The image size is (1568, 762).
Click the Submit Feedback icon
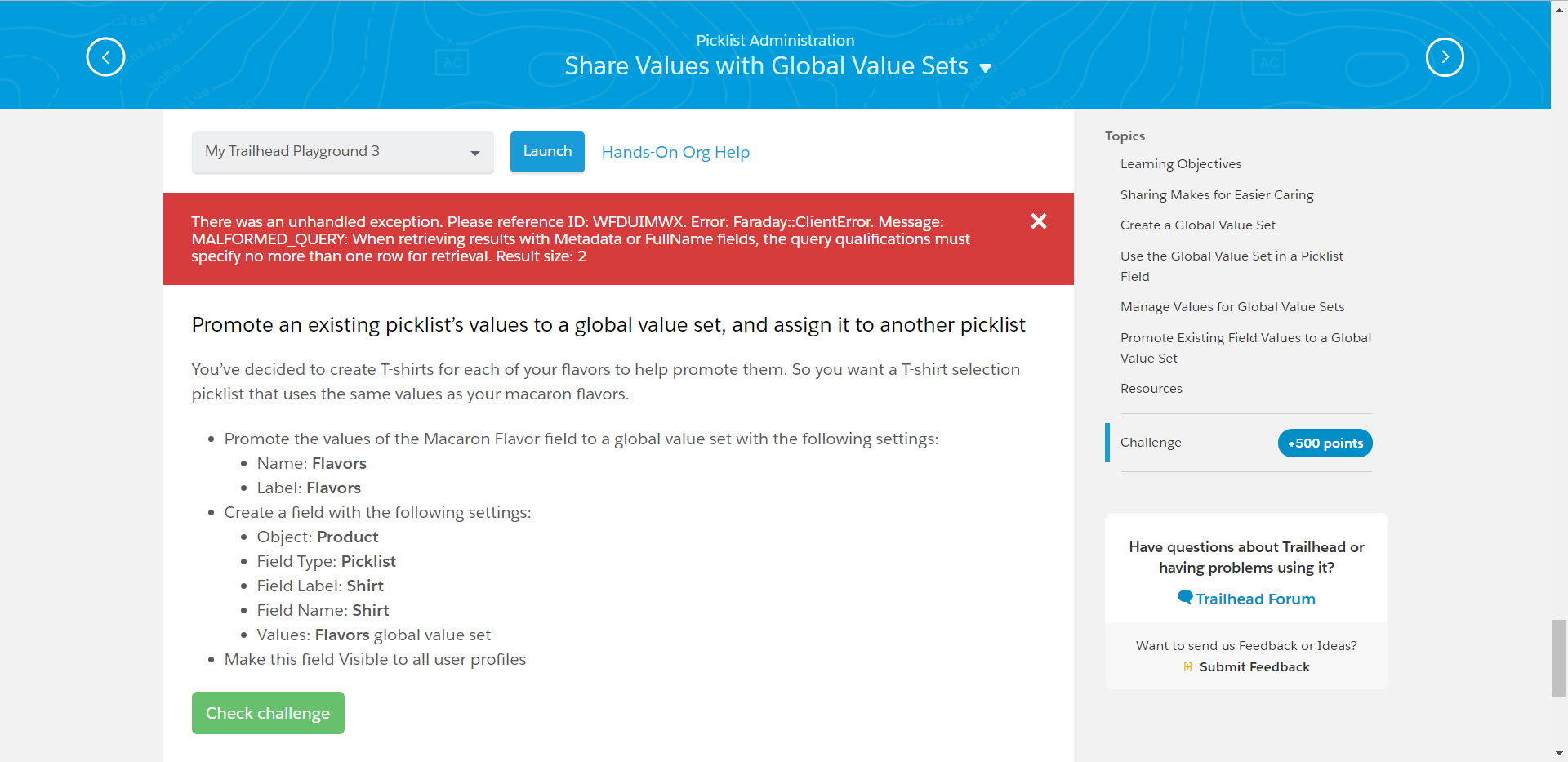(1187, 667)
